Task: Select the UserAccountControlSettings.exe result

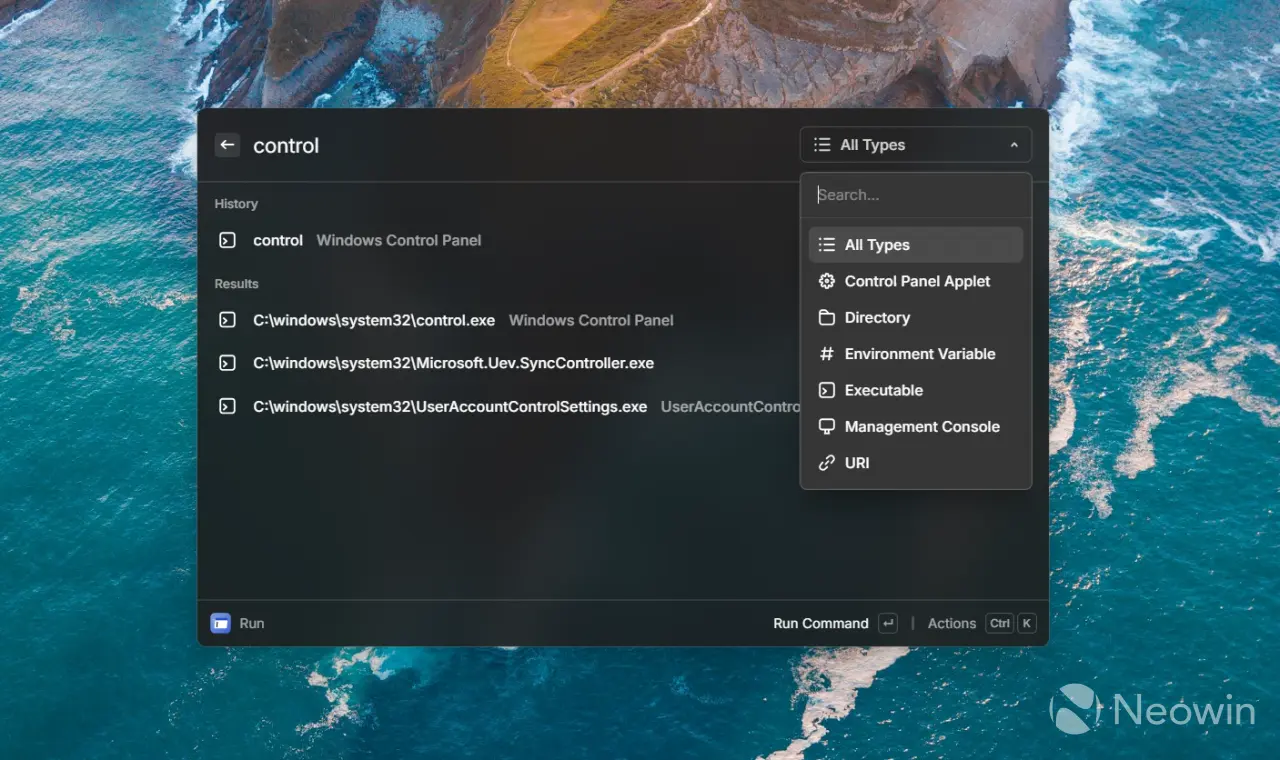Action: [x=500, y=406]
